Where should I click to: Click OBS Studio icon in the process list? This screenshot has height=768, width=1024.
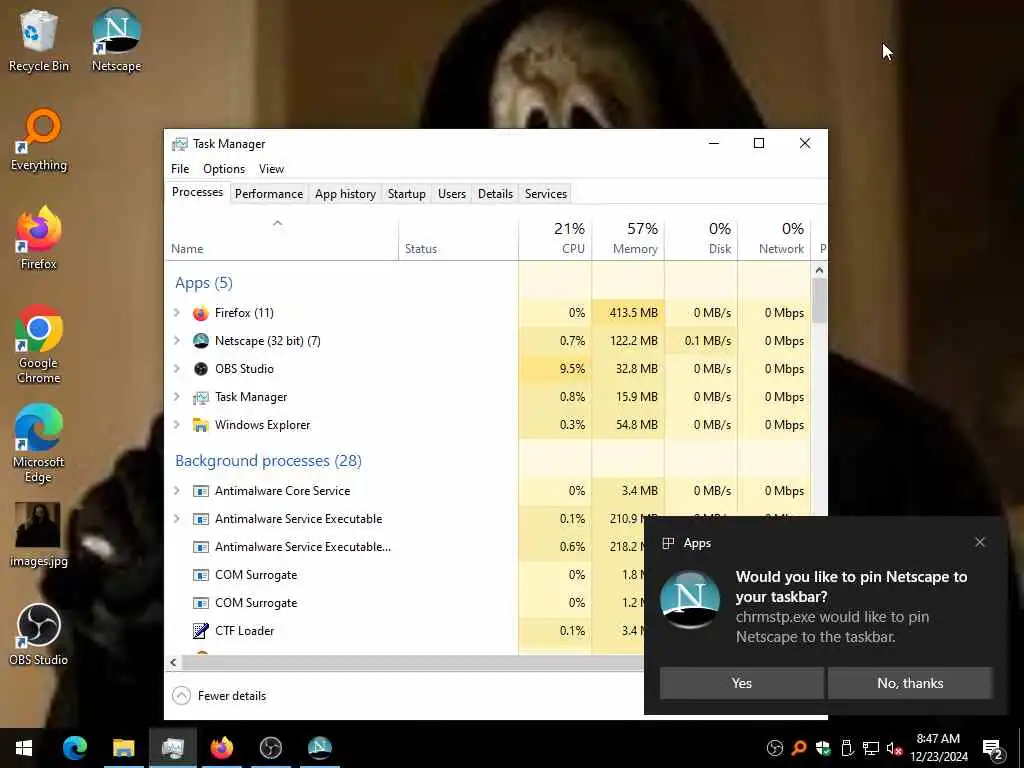(200, 369)
